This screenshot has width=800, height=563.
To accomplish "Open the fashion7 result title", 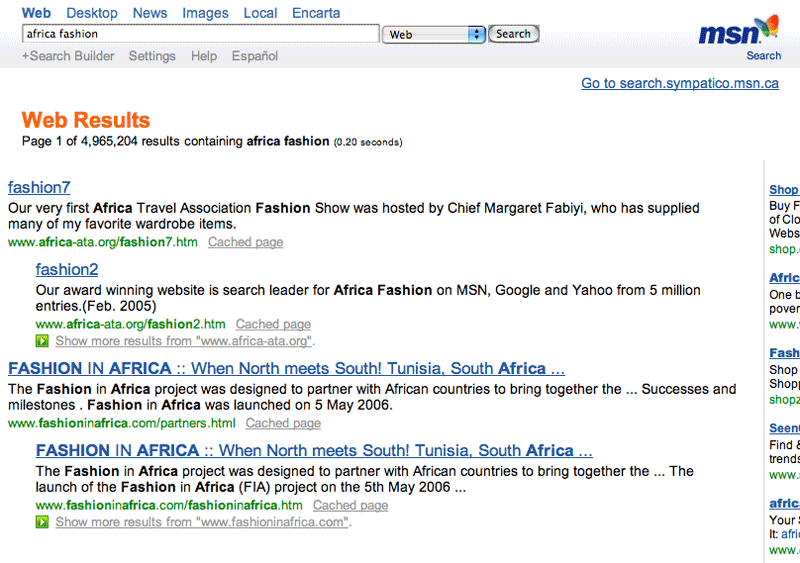I will pos(39,187).
